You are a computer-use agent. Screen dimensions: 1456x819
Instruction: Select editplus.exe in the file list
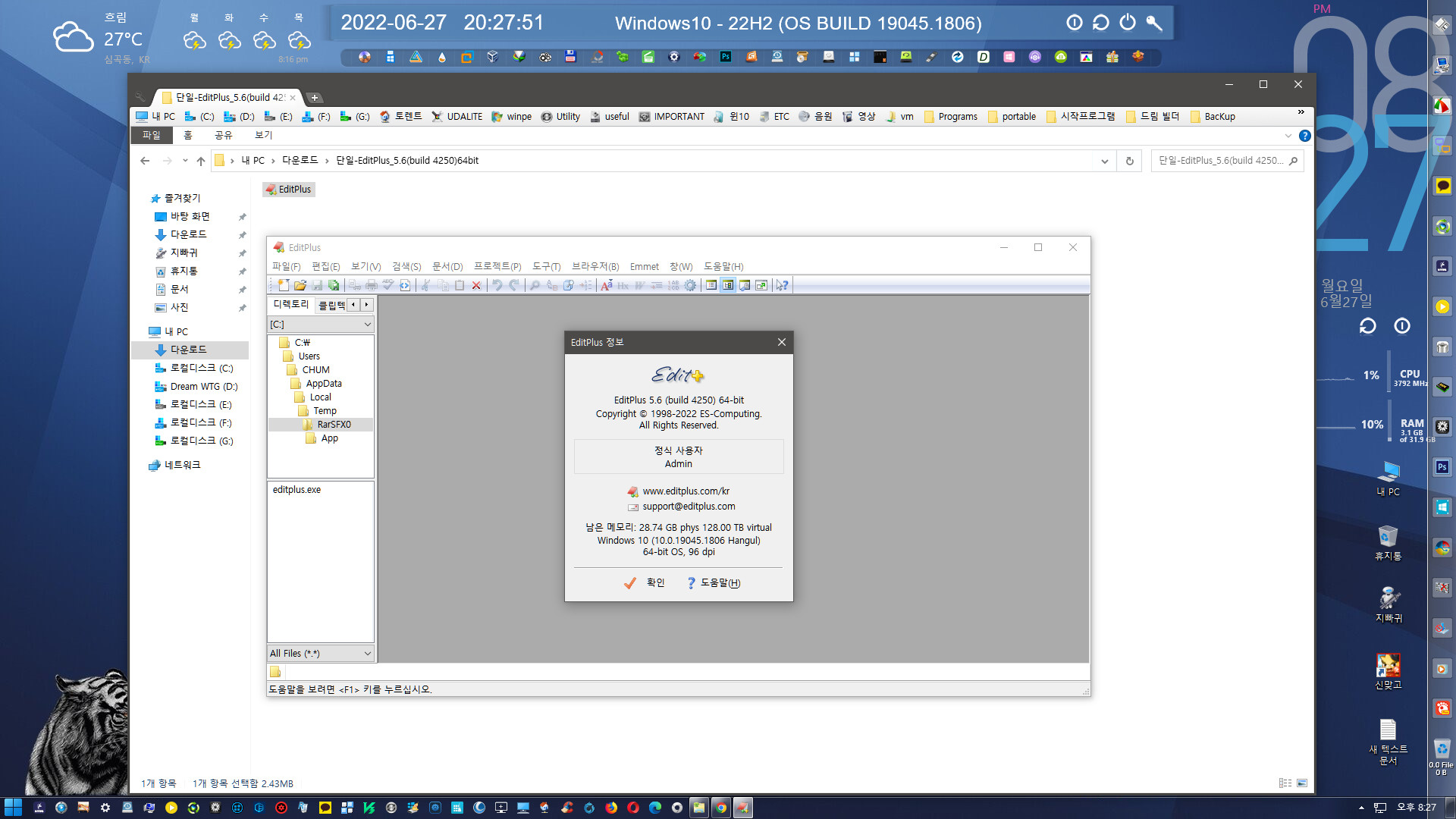(297, 490)
